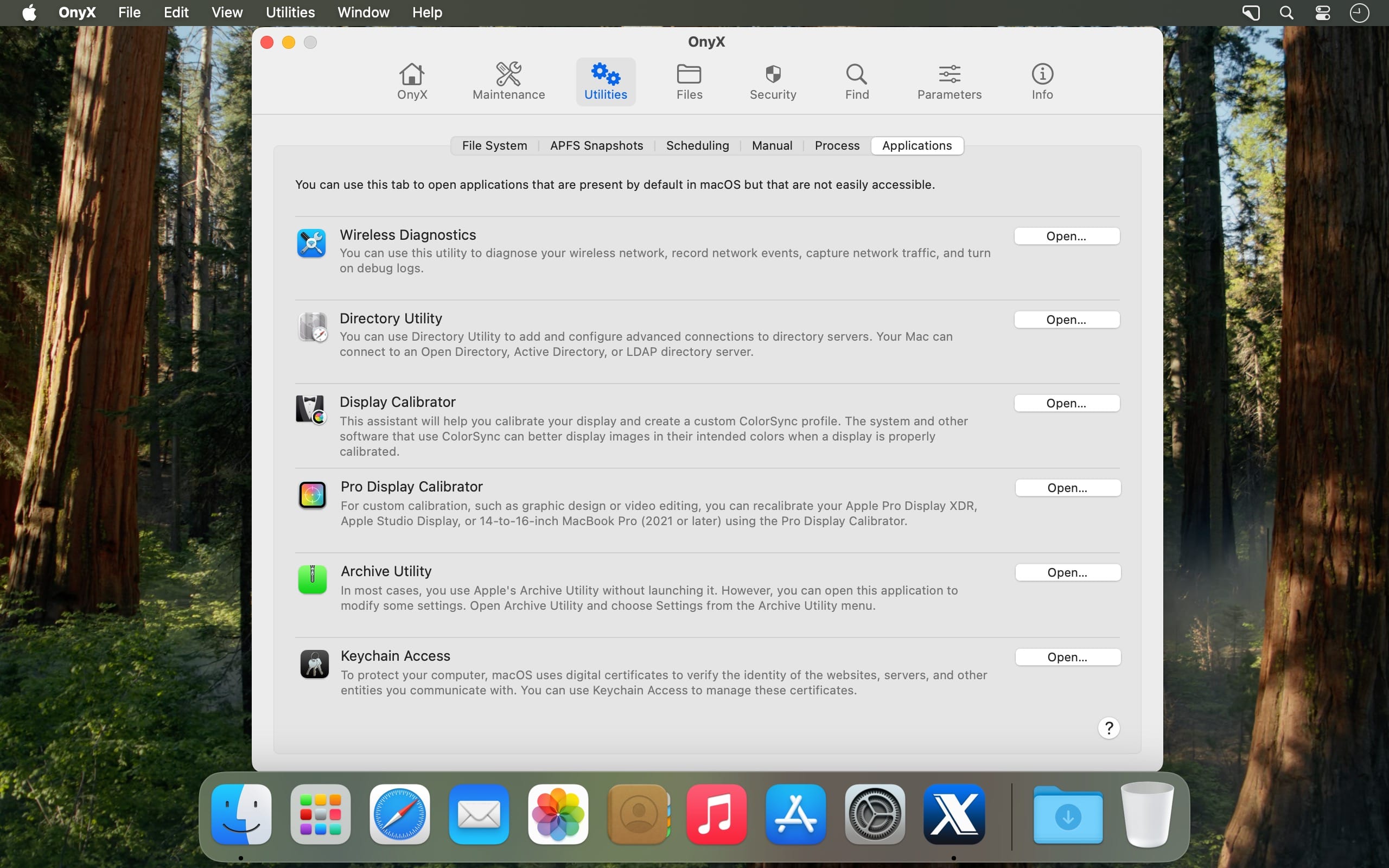Click the Archive Utility app icon
Screen dimensions: 1389x868
tap(312, 579)
